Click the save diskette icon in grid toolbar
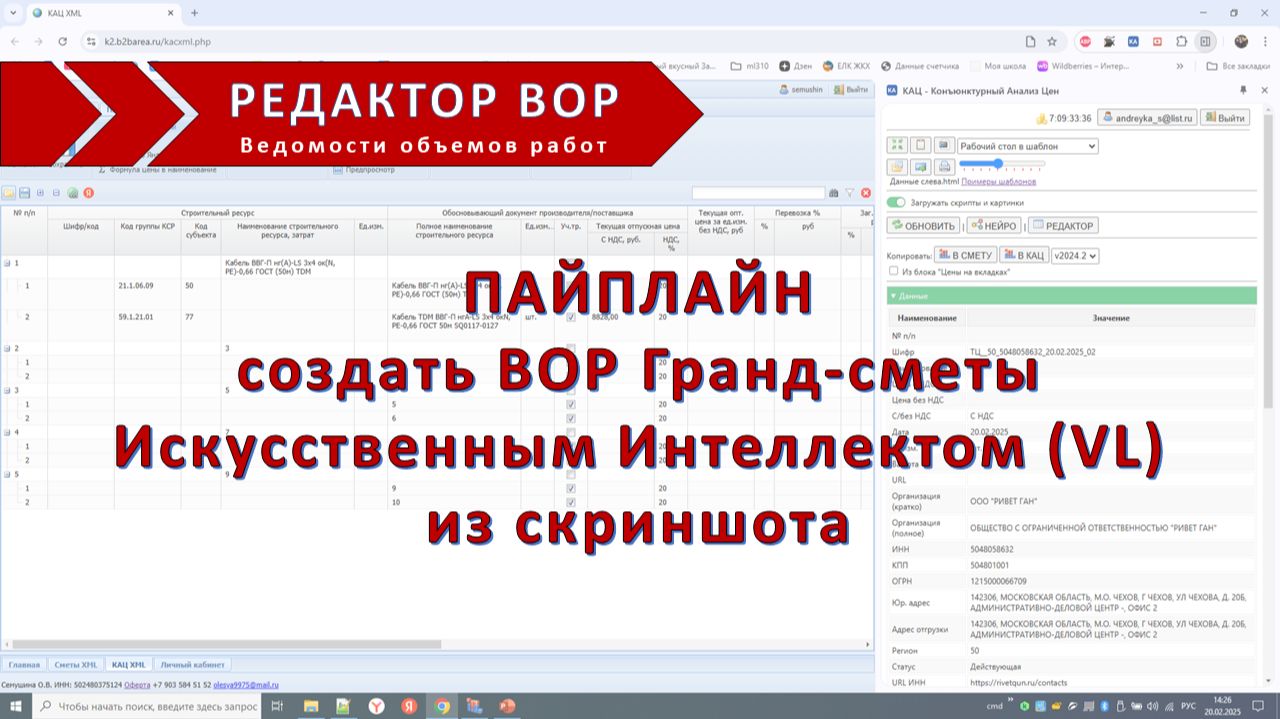The height and width of the screenshot is (719, 1280). [24, 193]
